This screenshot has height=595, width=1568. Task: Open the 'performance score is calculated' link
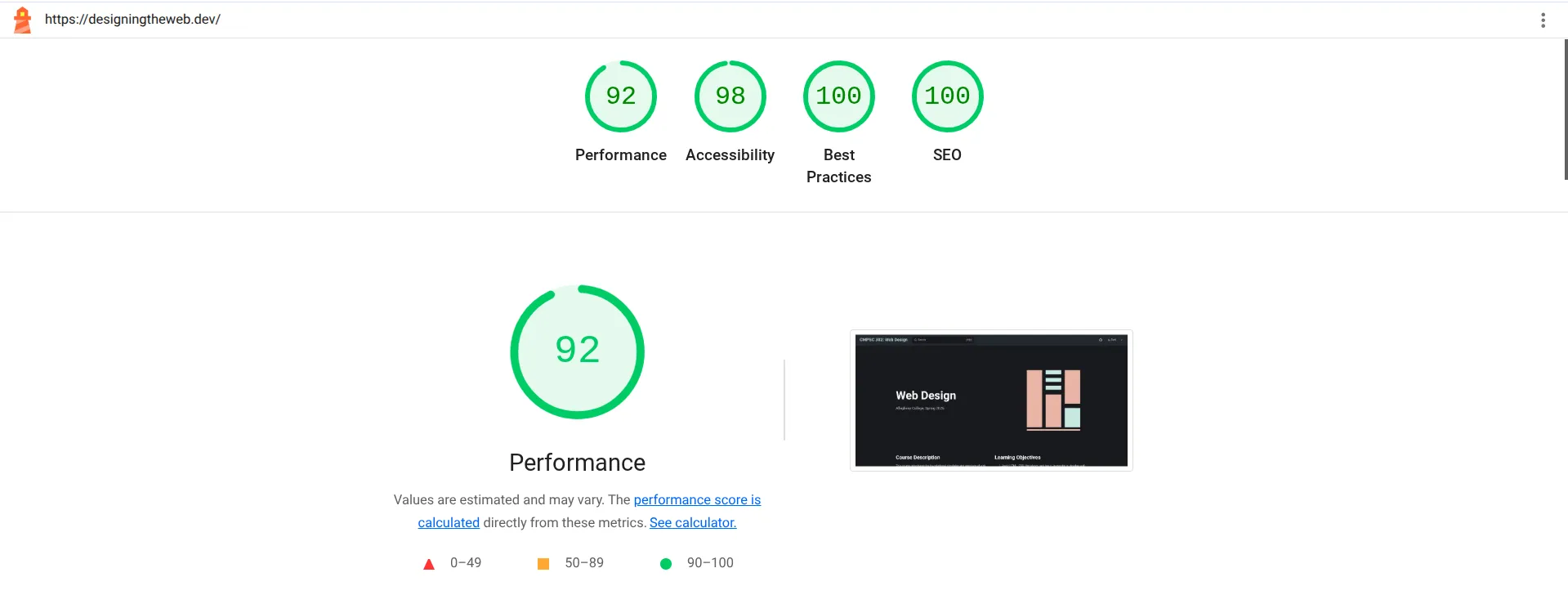697,499
